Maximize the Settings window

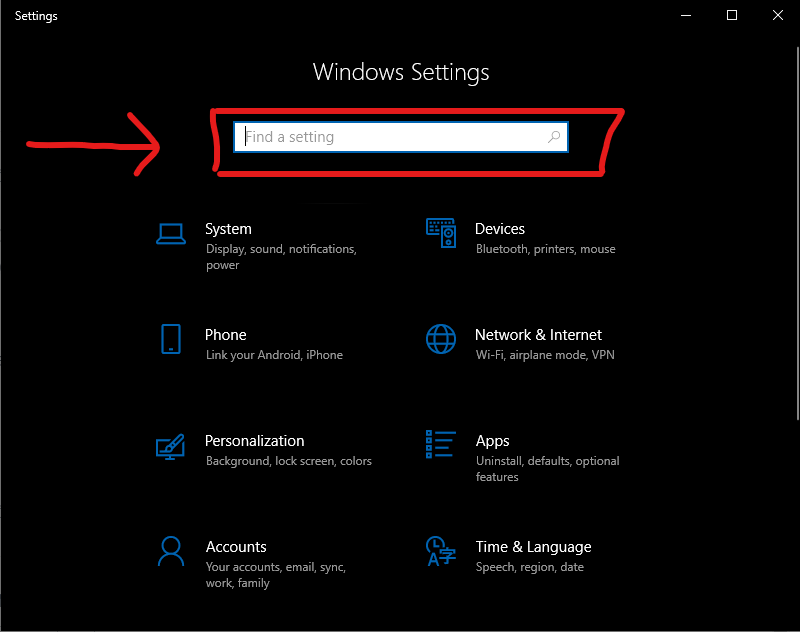point(732,15)
